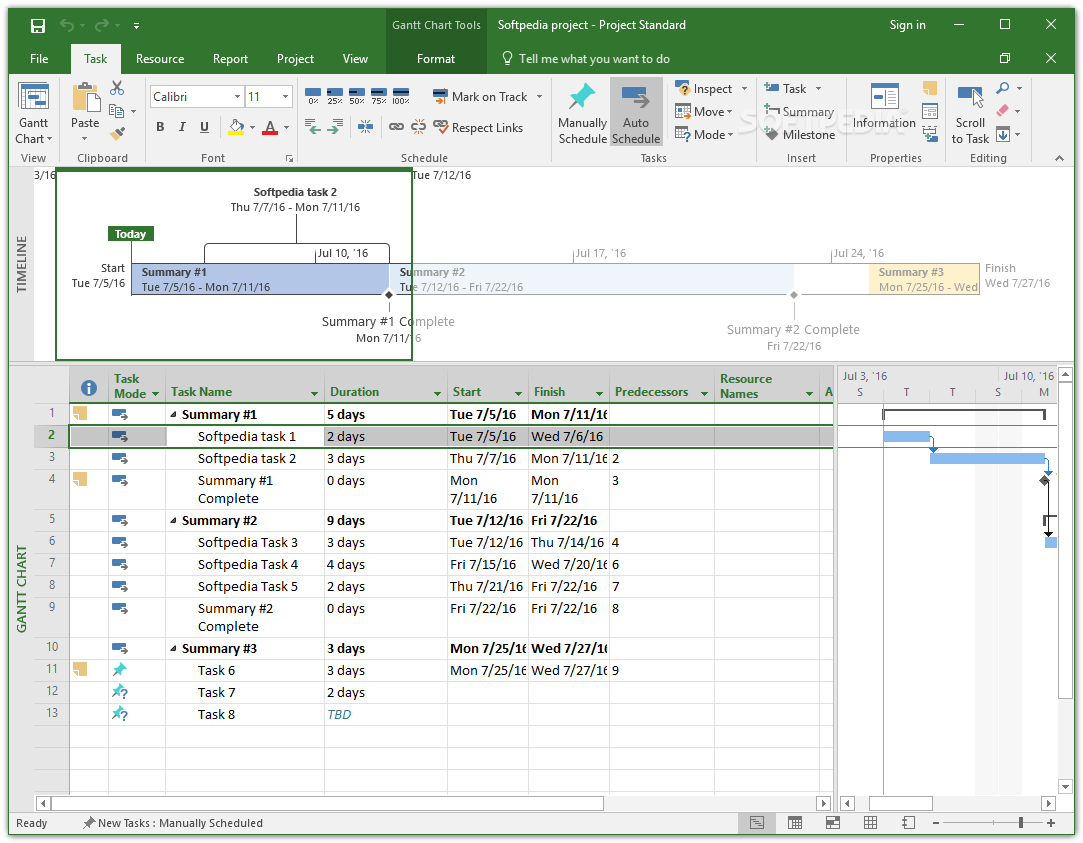Screen dimensions: 1083x843
Task: Click the Indent Task icon
Action: pos(335,127)
